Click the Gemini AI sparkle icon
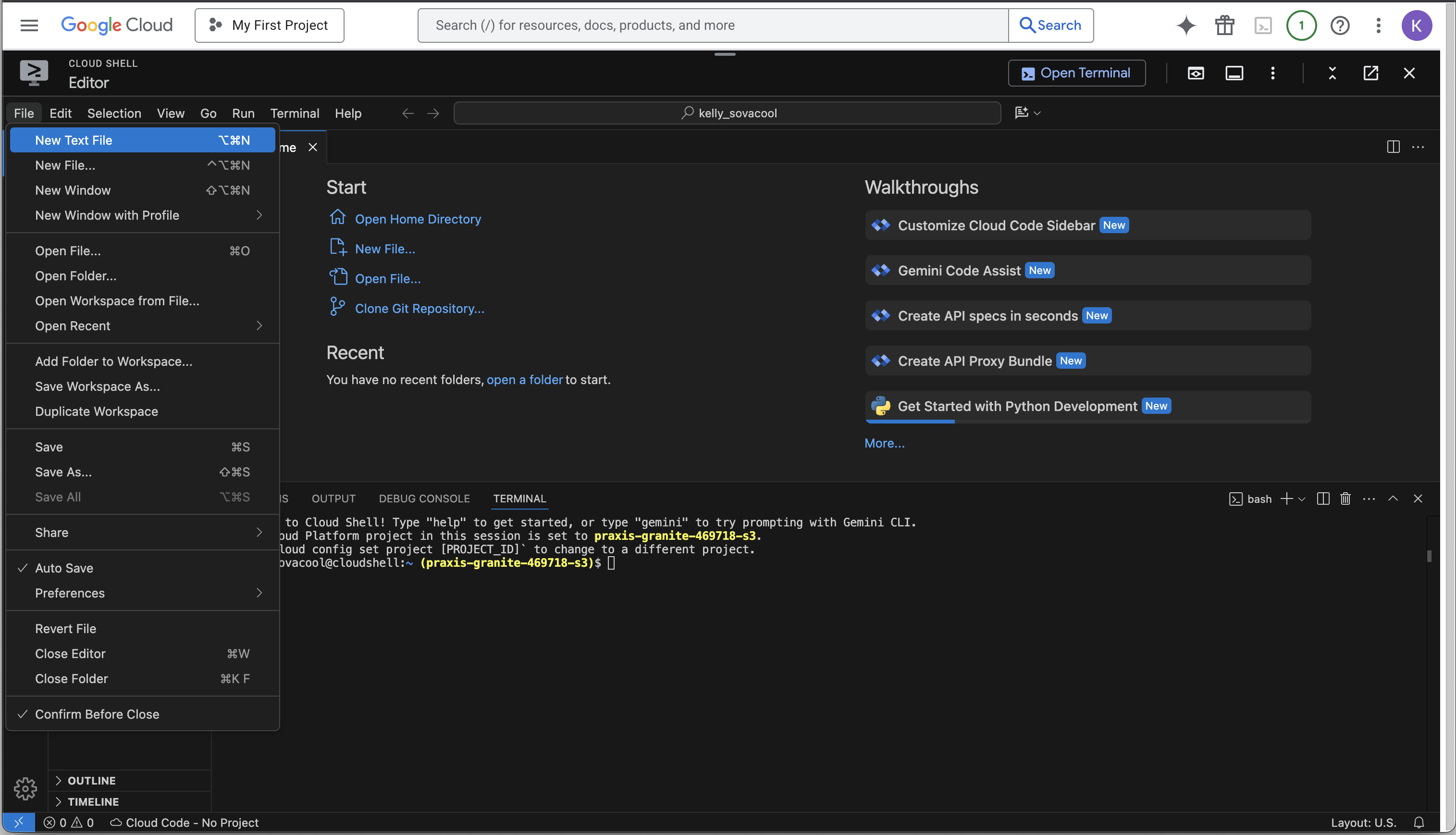The width and height of the screenshot is (1456, 835). point(1186,25)
